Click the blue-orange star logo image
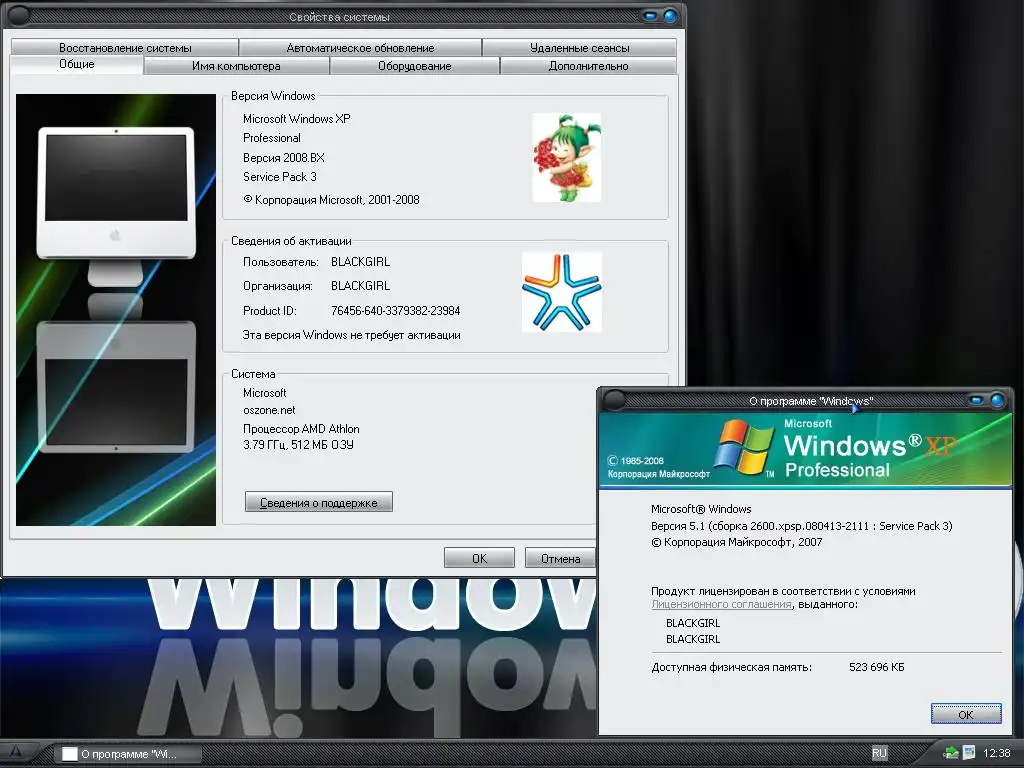1024x768 pixels. pos(562,292)
